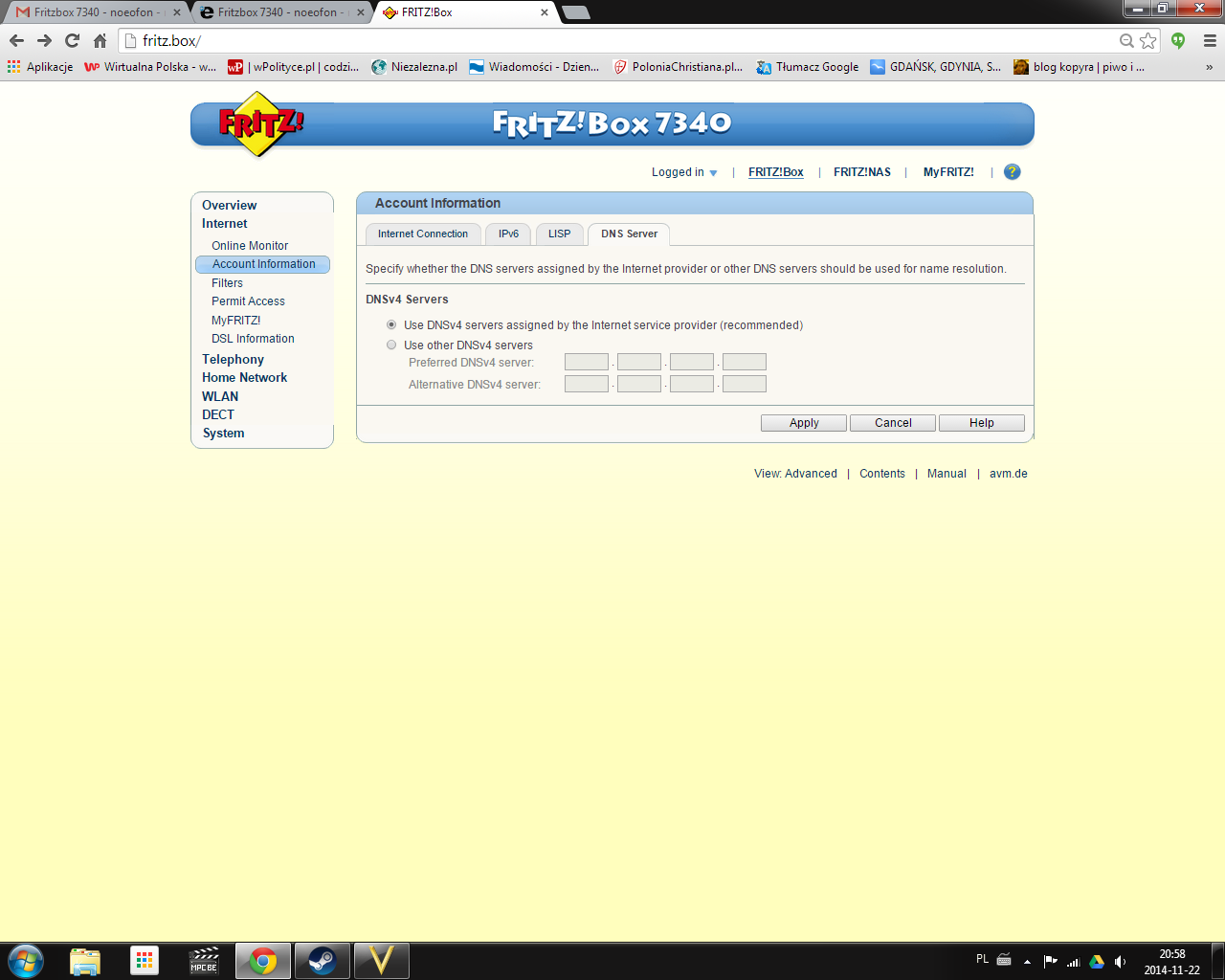Image resolution: width=1225 pixels, height=980 pixels.
Task: Open Permit Access in the sidebar
Action: coord(248,301)
